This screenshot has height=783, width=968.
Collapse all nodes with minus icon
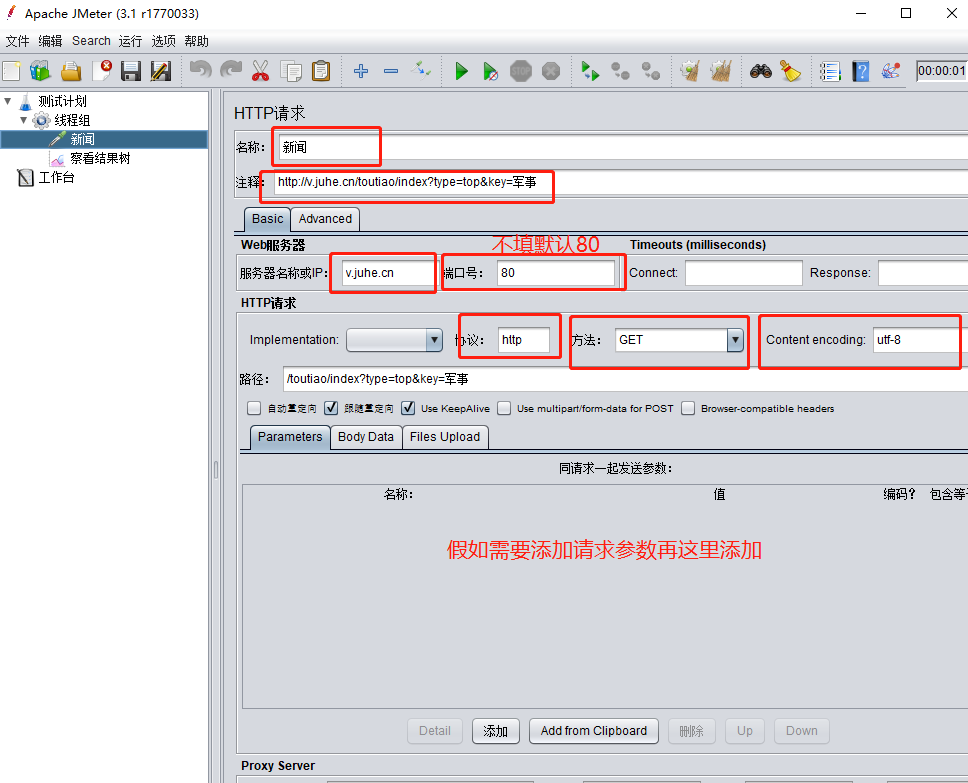[x=391, y=71]
